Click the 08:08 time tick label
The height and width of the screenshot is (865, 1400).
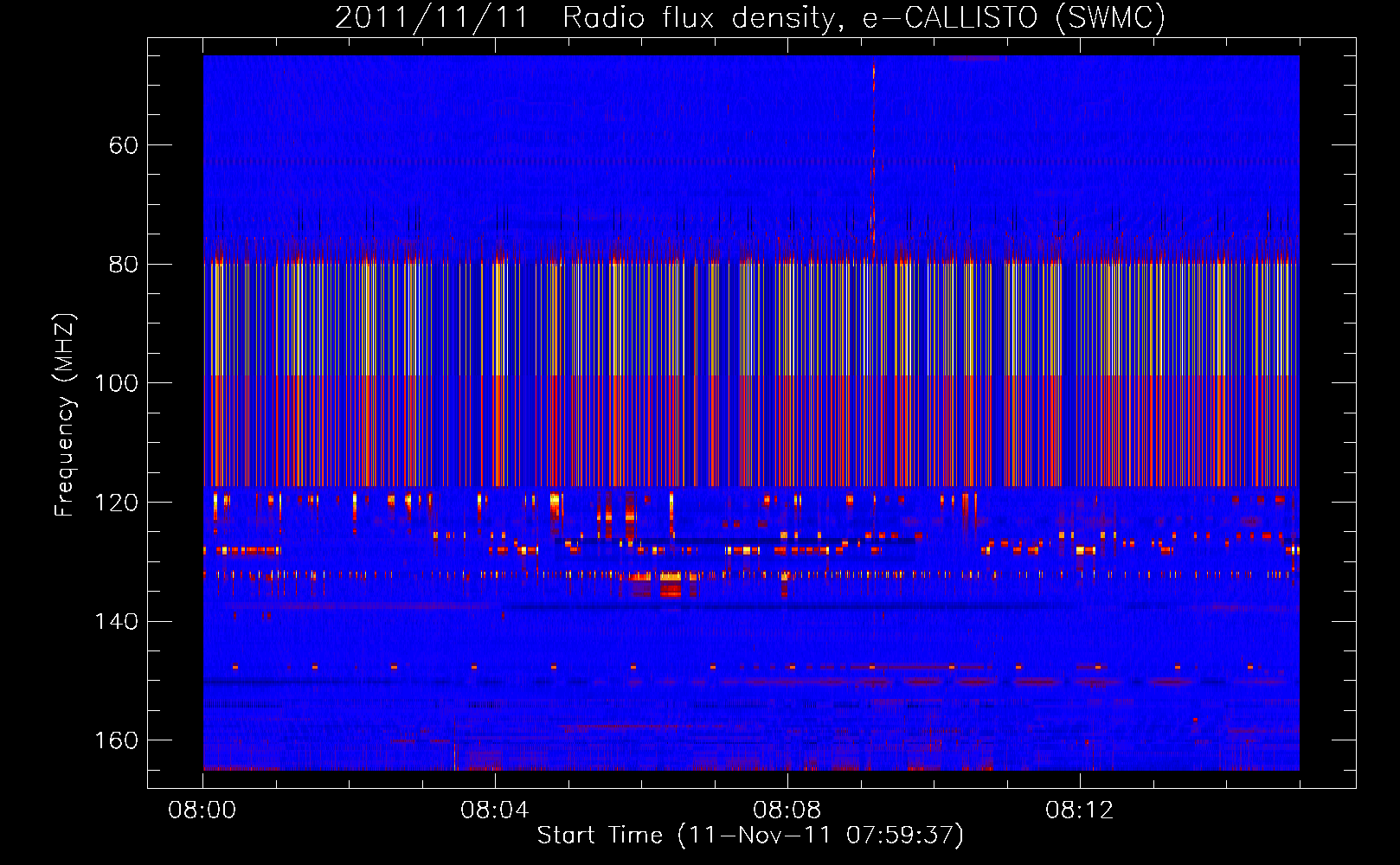pyautogui.click(x=787, y=811)
